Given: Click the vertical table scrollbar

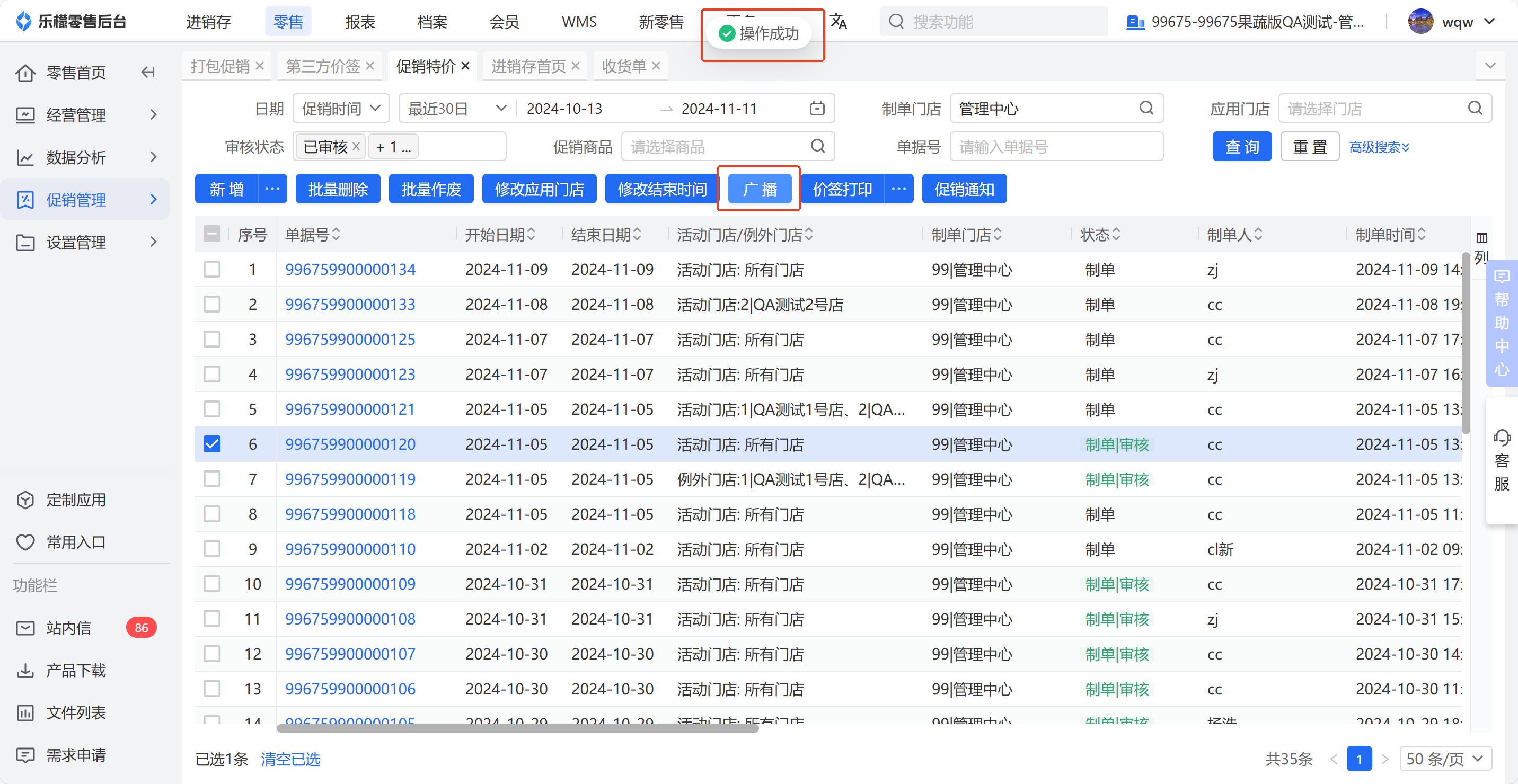Looking at the screenshot, I should 1466,343.
